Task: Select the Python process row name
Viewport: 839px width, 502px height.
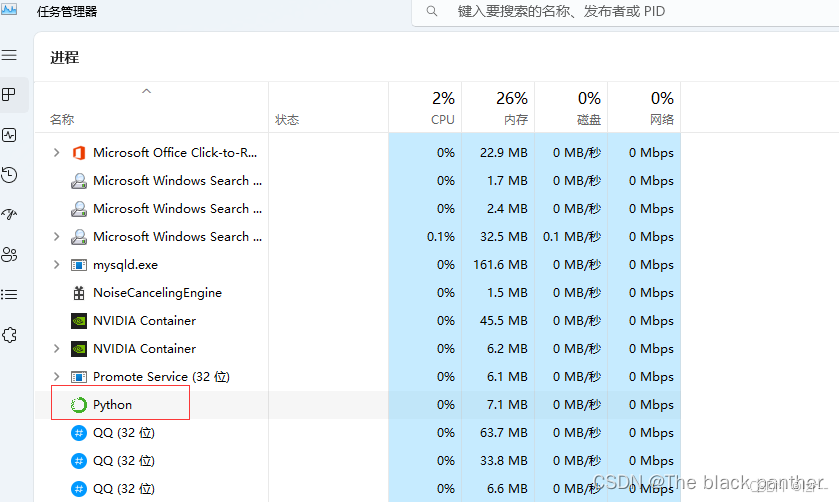Action: pyautogui.click(x=112, y=405)
